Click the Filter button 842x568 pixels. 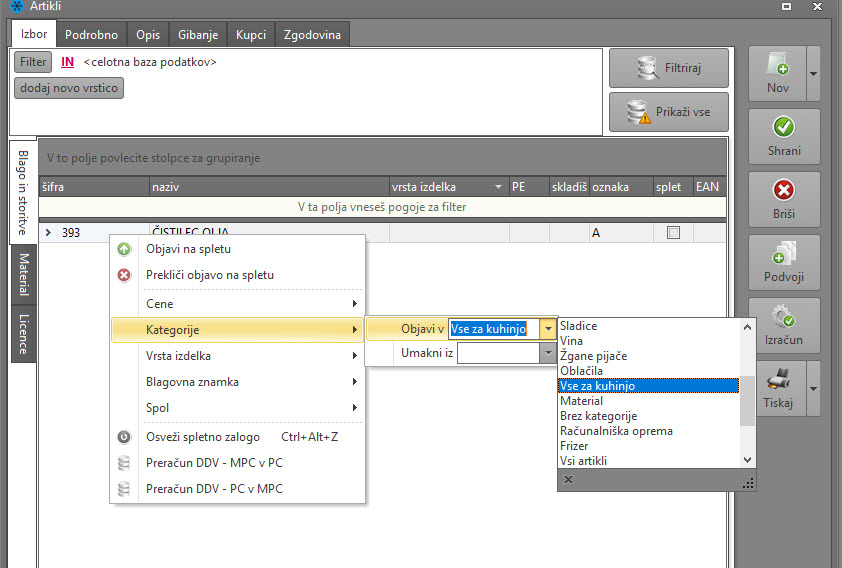(x=33, y=62)
